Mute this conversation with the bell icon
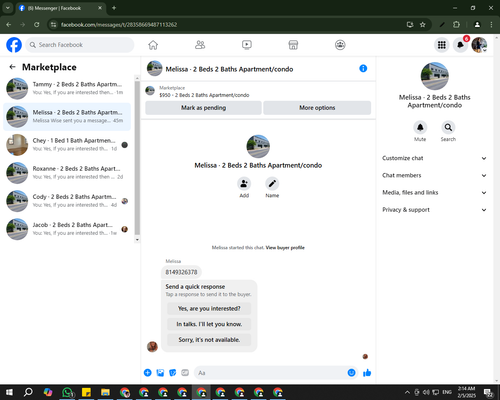This screenshot has height=400, width=500. [x=420, y=127]
